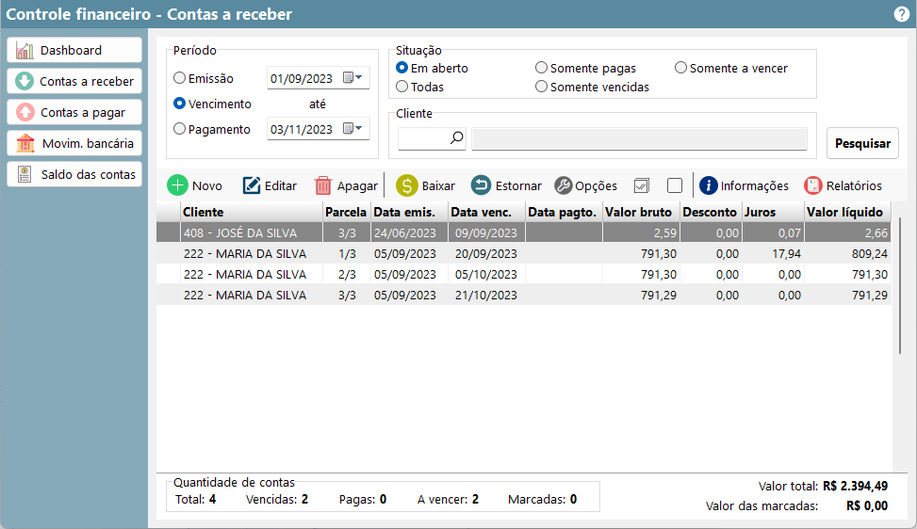
Task: Click the help question mark icon
Action: pyautogui.click(x=901, y=14)
